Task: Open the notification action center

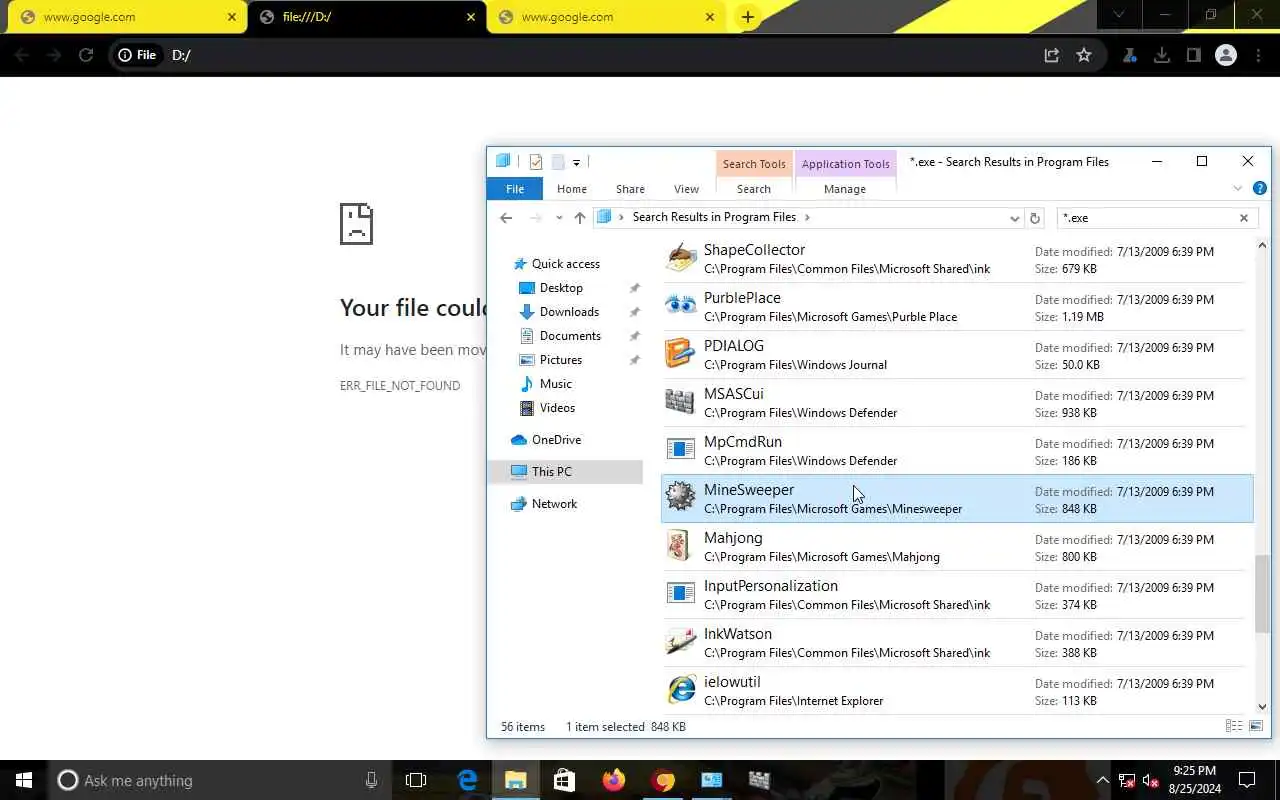Action: (x=1247, y=780)
